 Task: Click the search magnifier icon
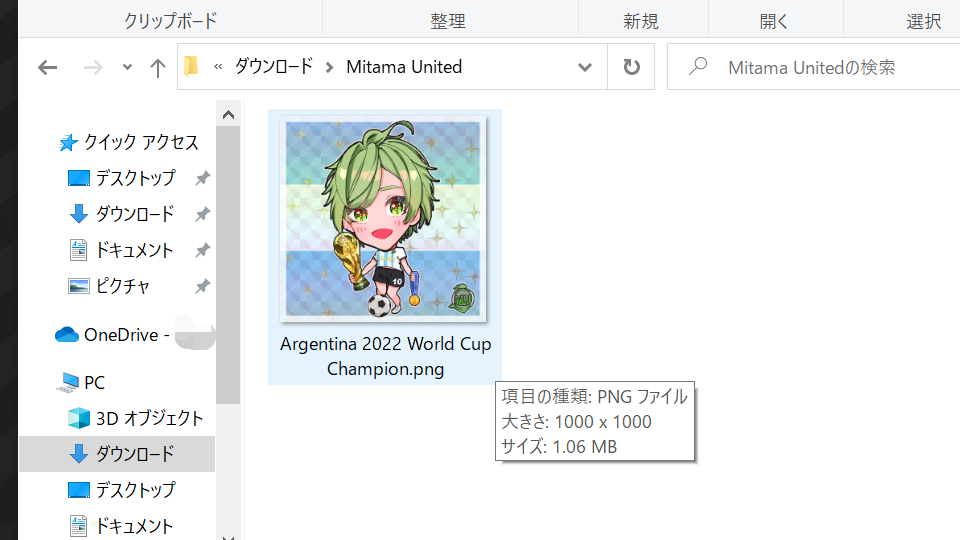(x=698, y=66)
